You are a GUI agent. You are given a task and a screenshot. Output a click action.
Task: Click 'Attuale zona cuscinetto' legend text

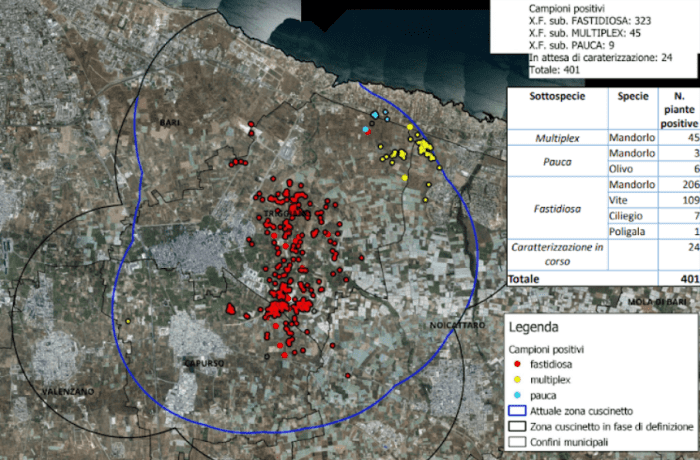tap(581, 411)
